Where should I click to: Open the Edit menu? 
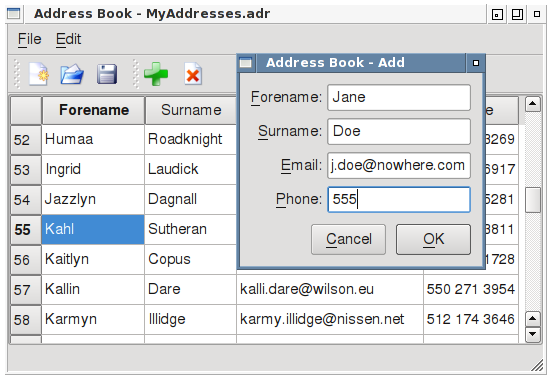click(68, 39)
